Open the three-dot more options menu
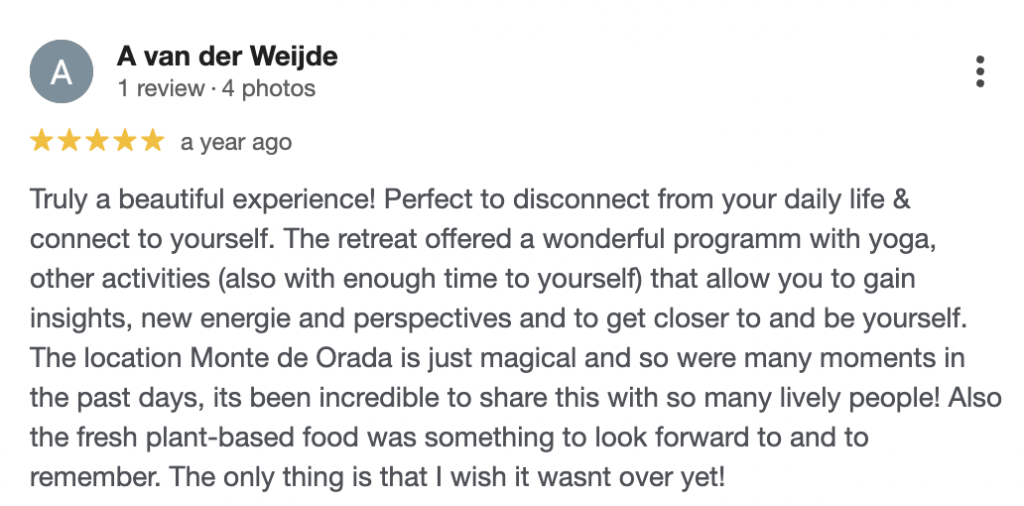Screen dimensions: 1024x506 (980, 72)
